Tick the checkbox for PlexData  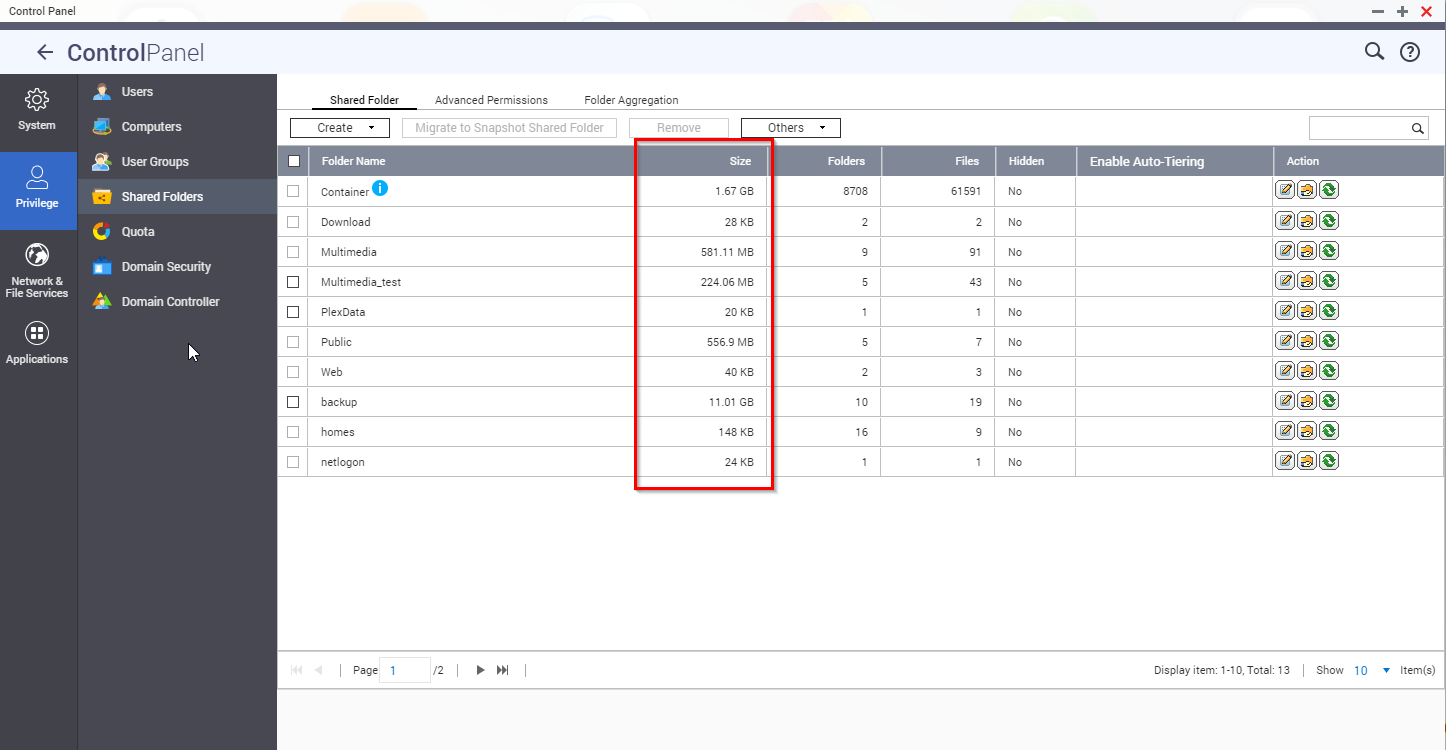click(293, 312)
